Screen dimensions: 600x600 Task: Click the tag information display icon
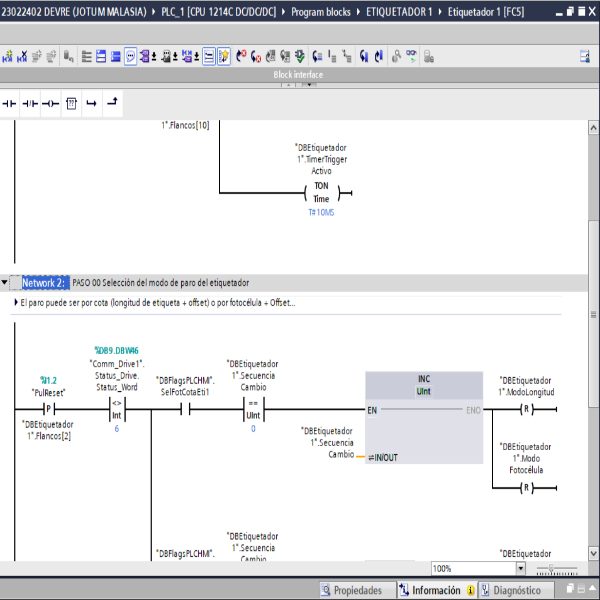coord(166,57)
